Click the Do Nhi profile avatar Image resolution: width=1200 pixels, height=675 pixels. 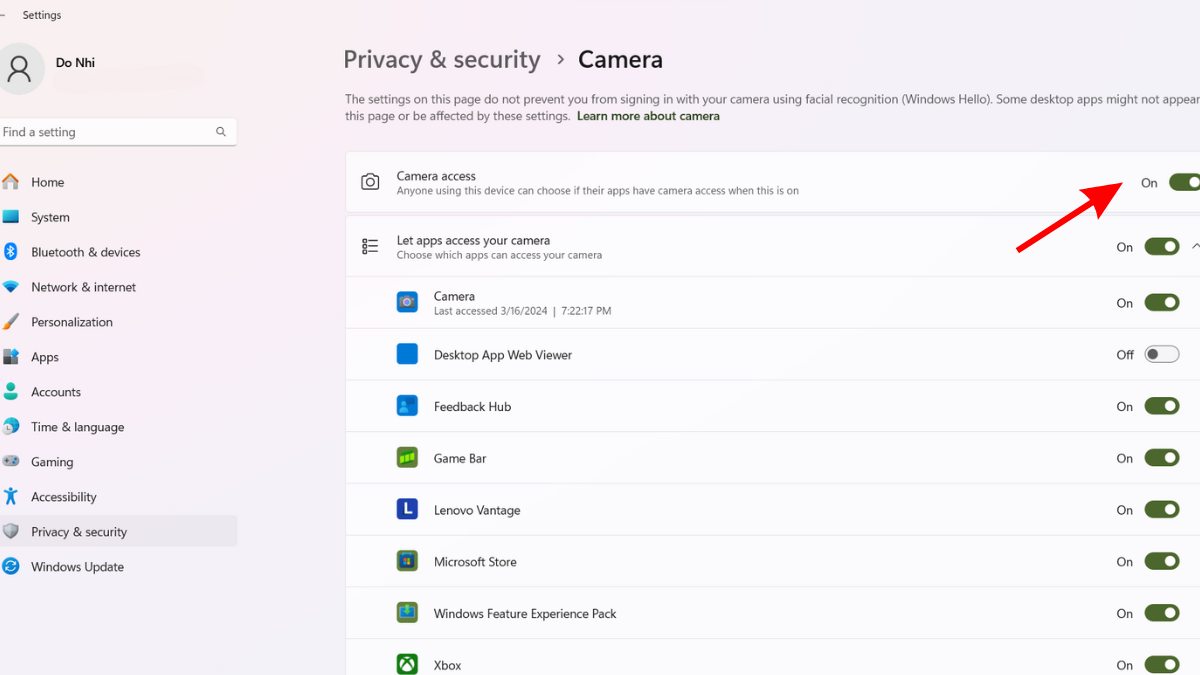[x=20, y=68]
